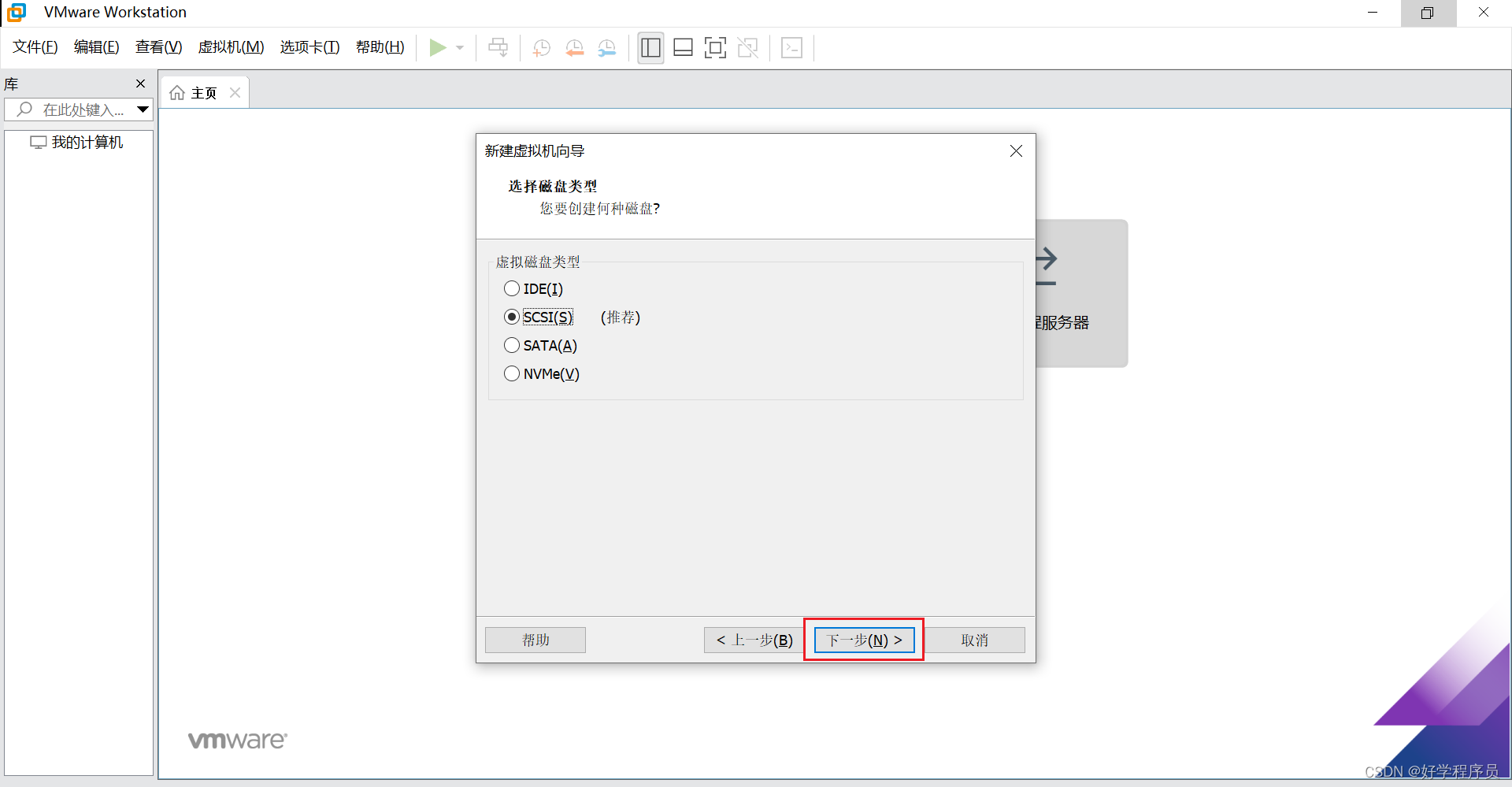Click the connect to remote server tile

point(1082,293)
